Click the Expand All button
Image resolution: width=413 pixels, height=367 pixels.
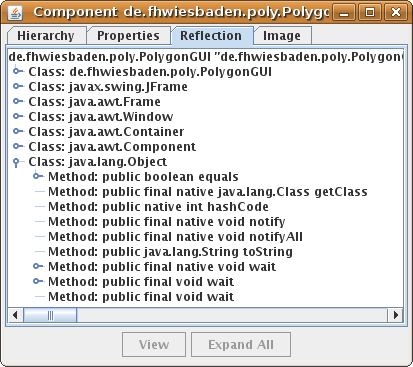click(241, 344)
